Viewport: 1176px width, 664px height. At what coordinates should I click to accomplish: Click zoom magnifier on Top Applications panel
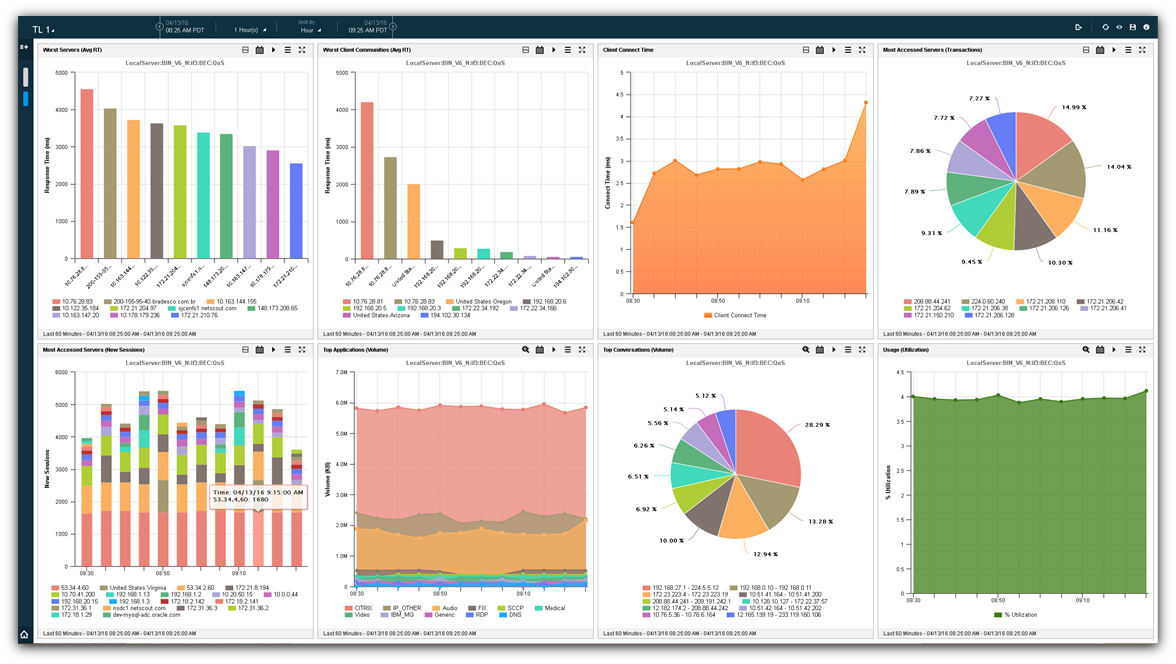[525, 350]
